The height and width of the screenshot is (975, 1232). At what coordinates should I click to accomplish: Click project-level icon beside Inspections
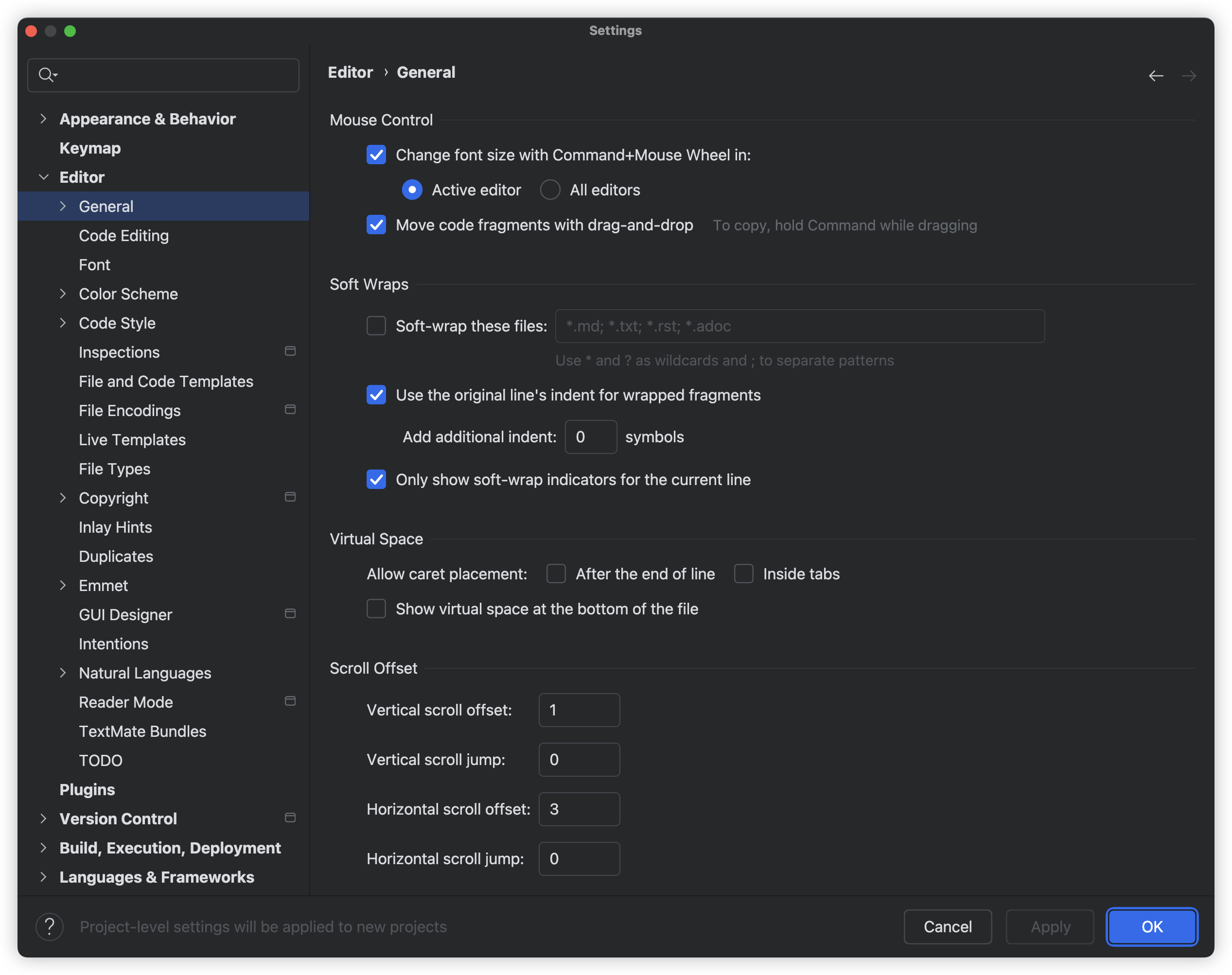290,351
